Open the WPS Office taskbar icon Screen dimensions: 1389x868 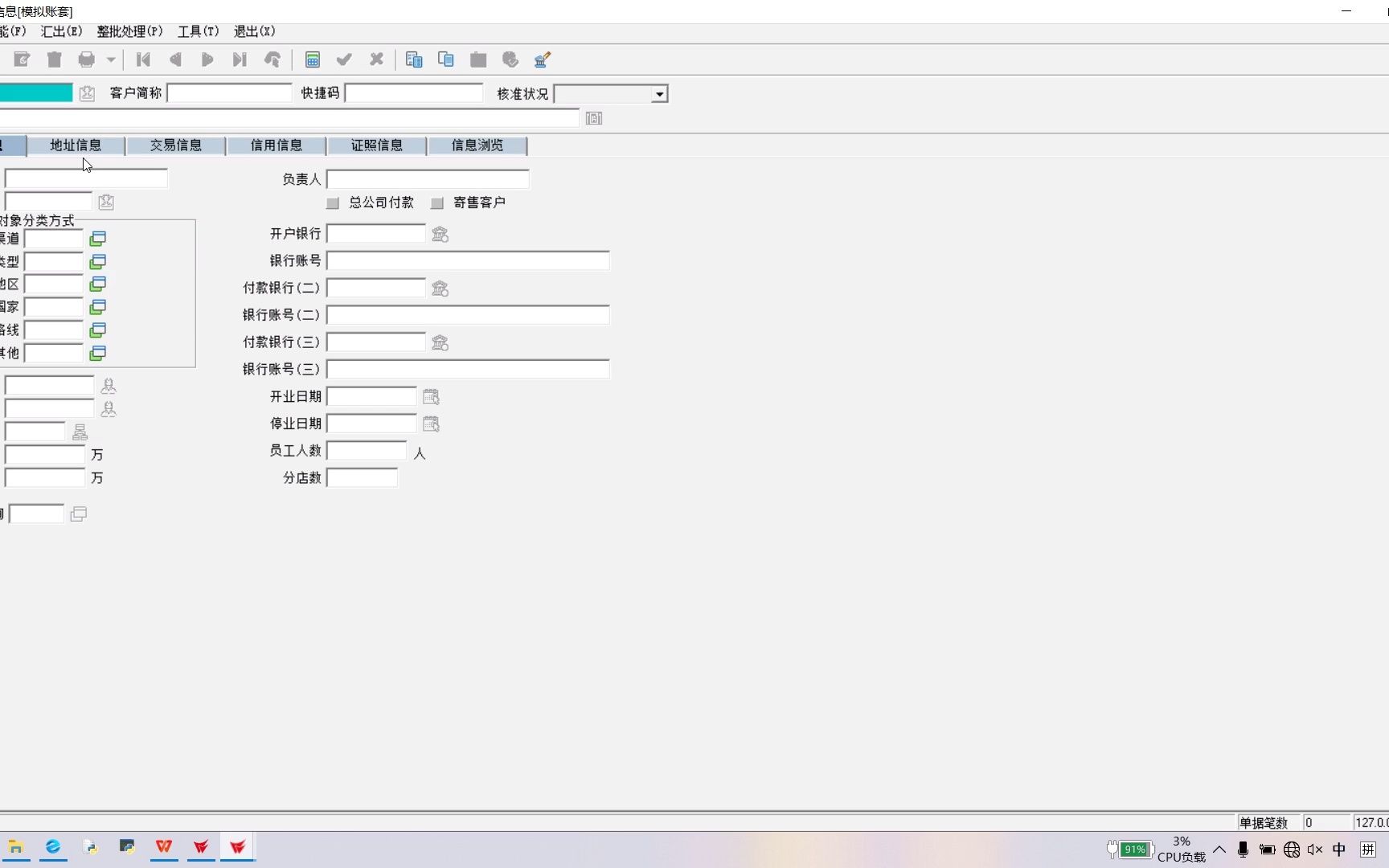[164, 847]
